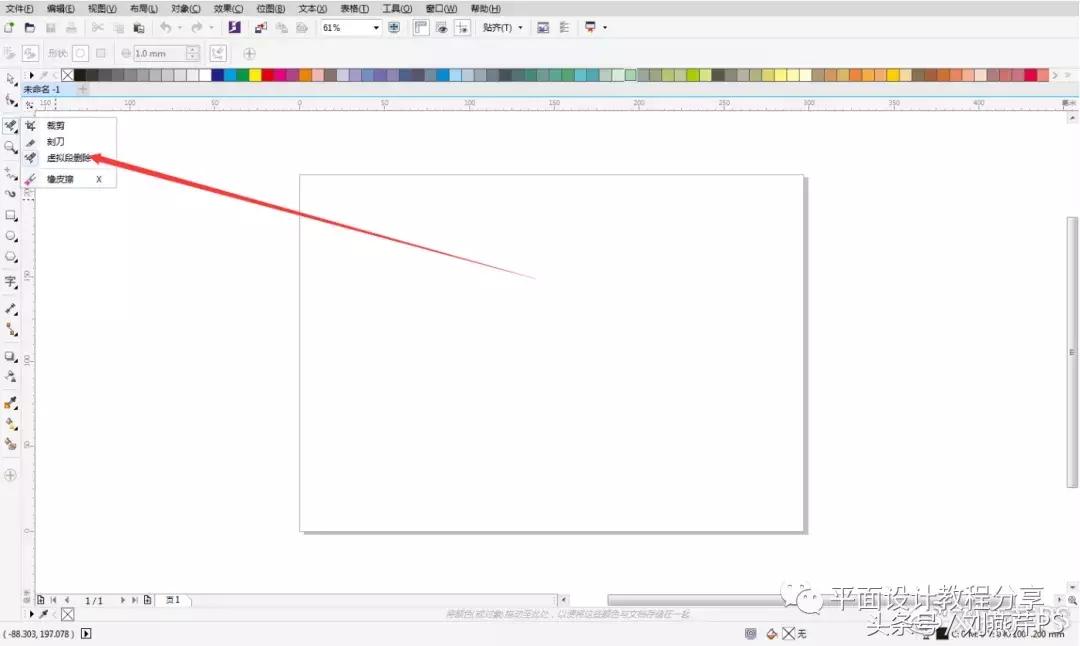Expand the Shape tool flyout arrow
Screen dimensions: 1080x646
16,105
